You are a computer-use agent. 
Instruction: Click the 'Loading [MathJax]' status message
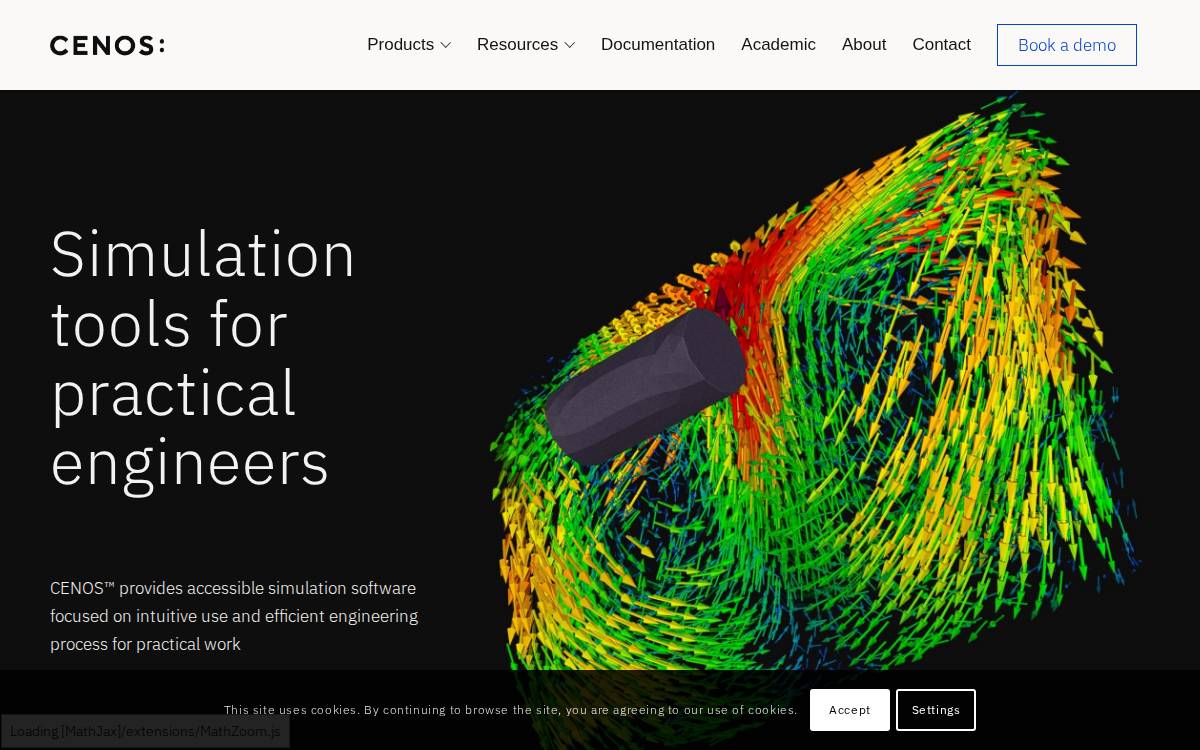145,731
